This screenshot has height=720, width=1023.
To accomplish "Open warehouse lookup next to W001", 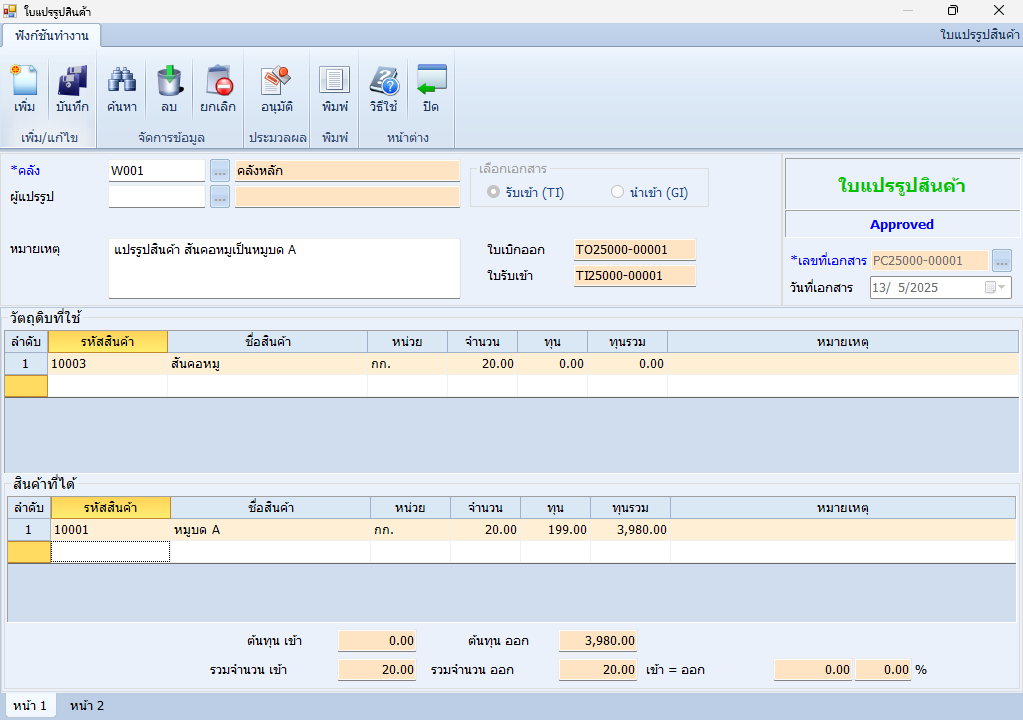I will pos(220,171).
